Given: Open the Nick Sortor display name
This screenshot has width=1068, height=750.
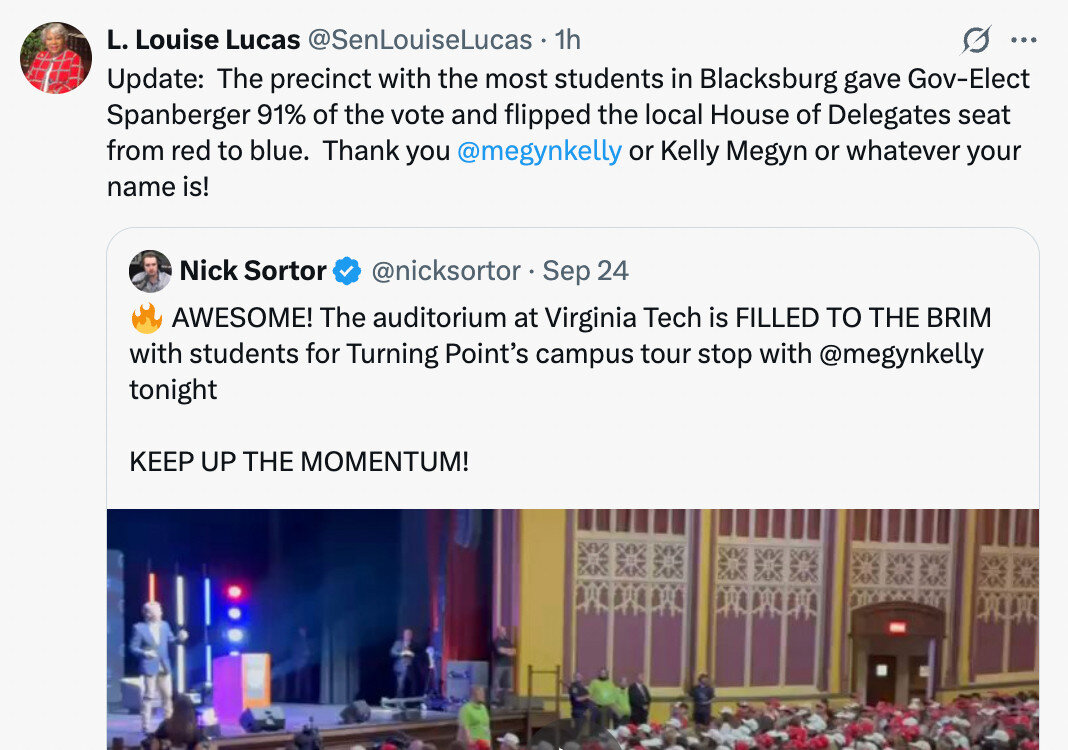Looking at the screenshot, I should 253,271.
